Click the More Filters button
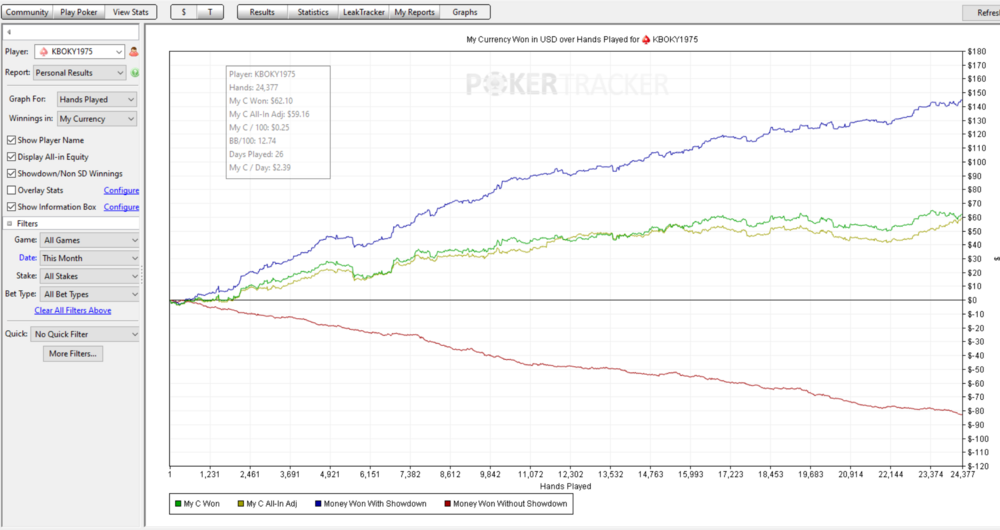 (x=73, y=354)
